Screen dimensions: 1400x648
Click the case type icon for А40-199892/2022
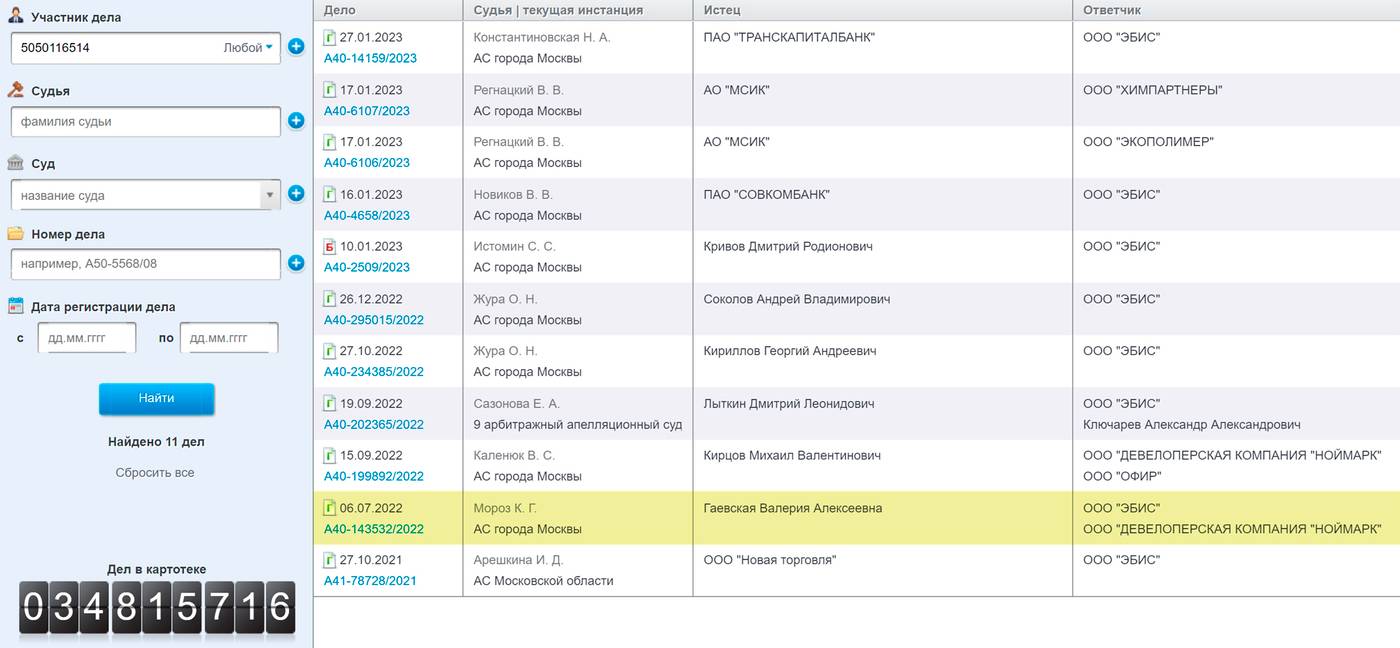tap(330, 456)
